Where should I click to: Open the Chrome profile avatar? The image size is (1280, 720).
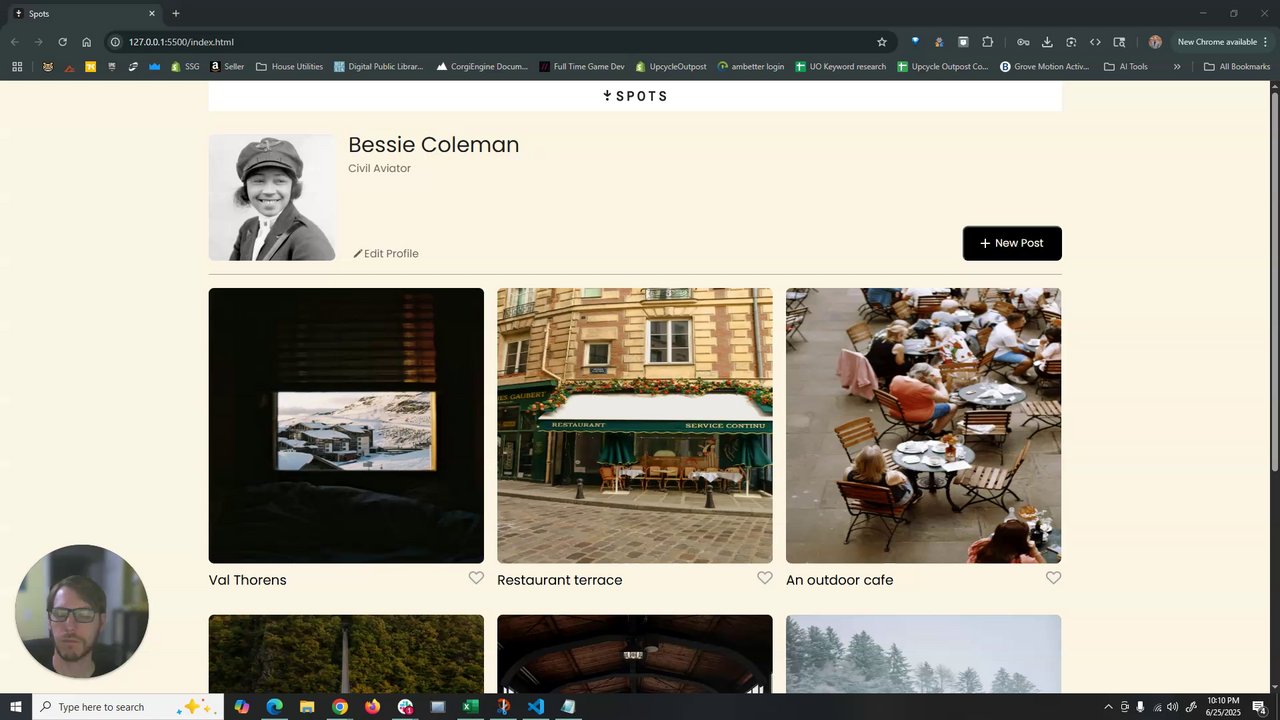tap(1155, 42)
